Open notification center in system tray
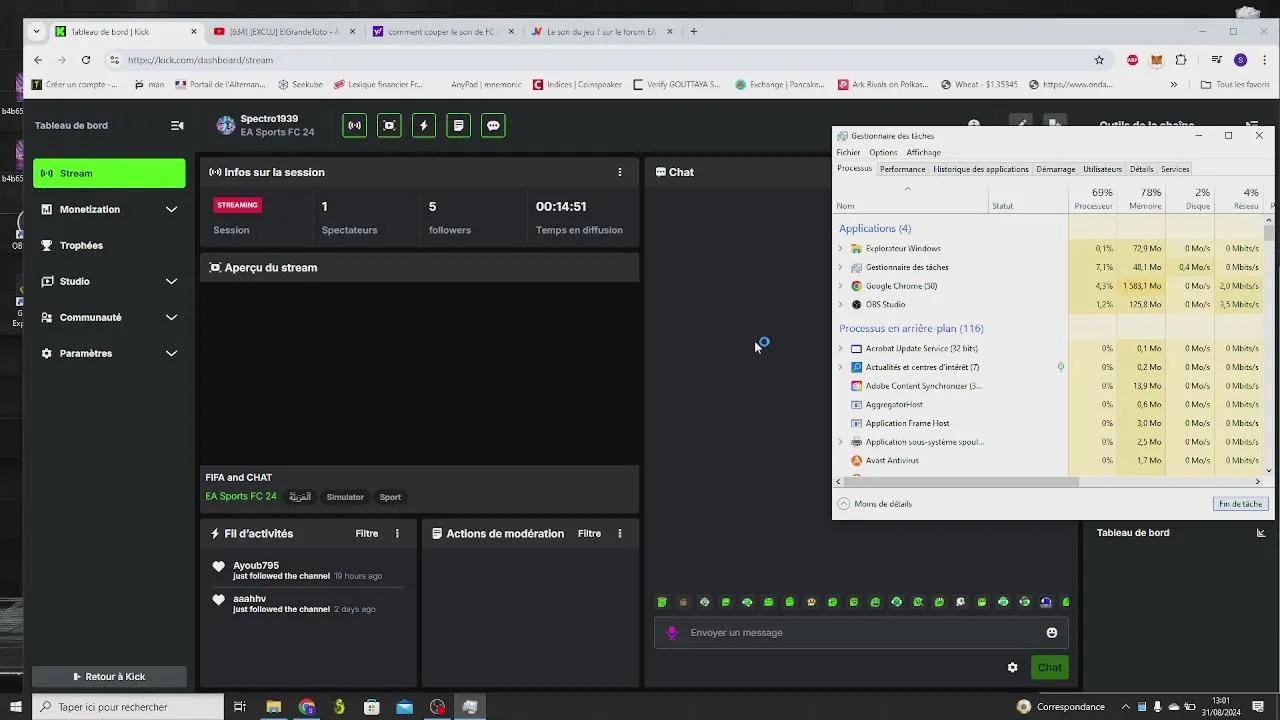The height and width of the screenshot is (720, 1280). pyautogui.click(x=1260, y=707)
